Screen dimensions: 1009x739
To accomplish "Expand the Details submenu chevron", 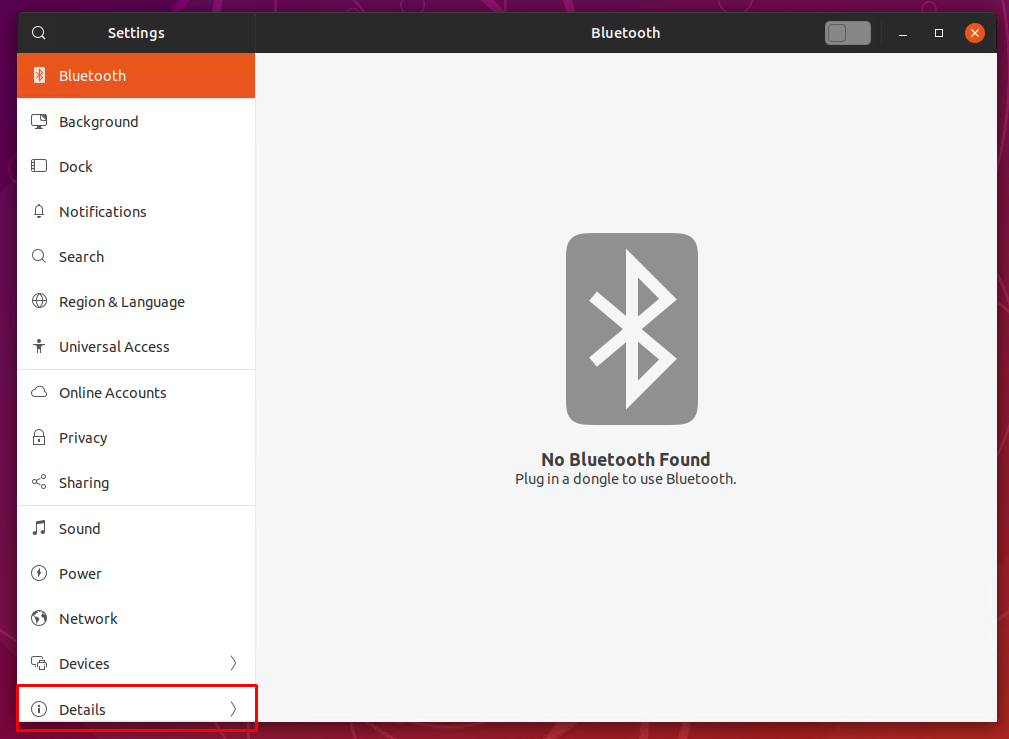I will pyautogui.click(x=233, y=709).
